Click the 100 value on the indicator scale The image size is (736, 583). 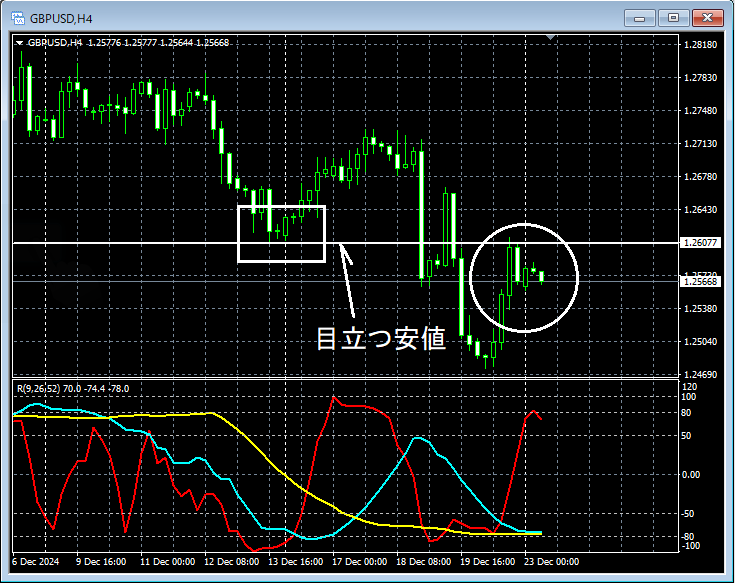click(690, 397)
